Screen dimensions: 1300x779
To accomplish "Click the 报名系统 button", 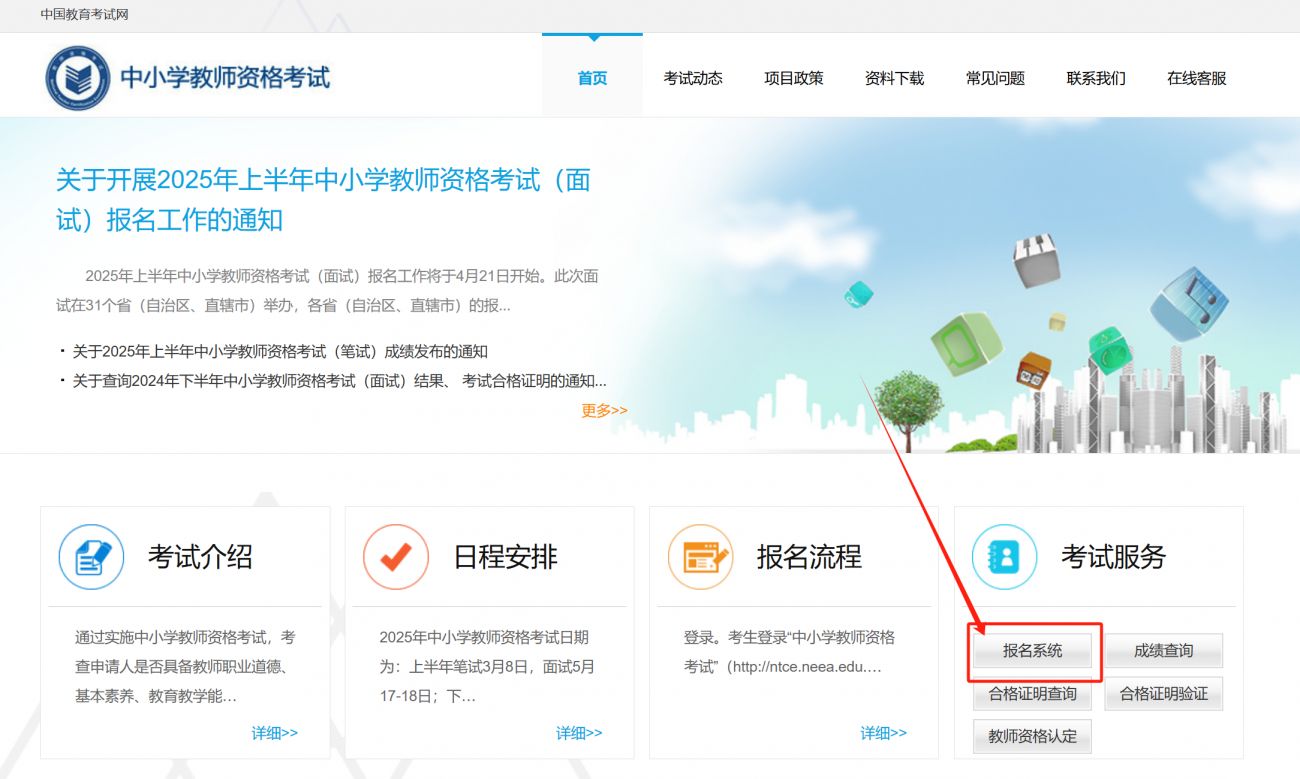I will coord(1032,651).
